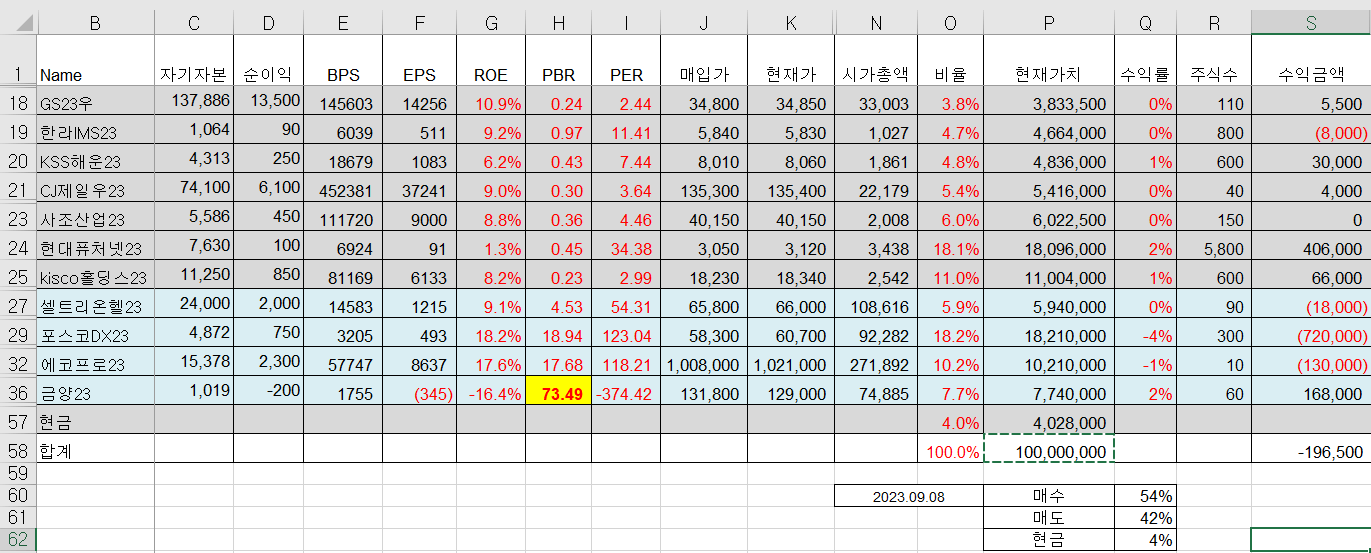Viewport: 1371px width, 553px height.
Task: Click the 자기자본 cell 137,886
Action: tap(194, 102)
